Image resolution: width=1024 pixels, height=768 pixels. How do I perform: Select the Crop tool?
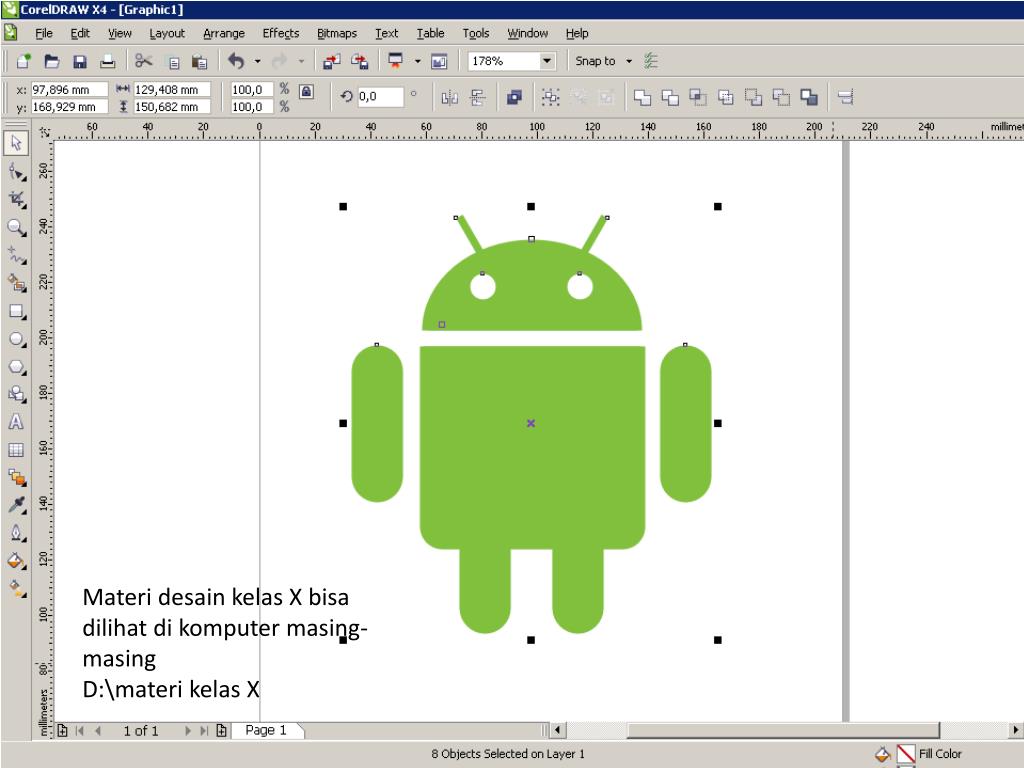pyautogui.click(x=16, y=199)
